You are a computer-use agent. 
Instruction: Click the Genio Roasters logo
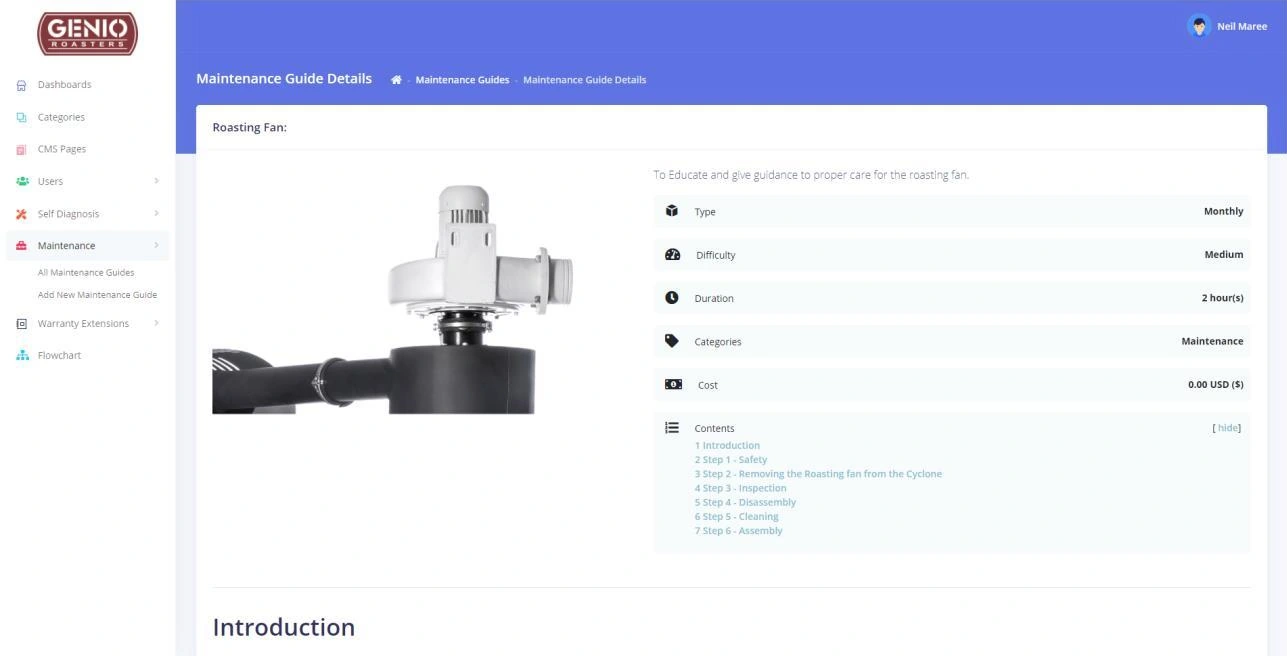[x=87, y=33]
